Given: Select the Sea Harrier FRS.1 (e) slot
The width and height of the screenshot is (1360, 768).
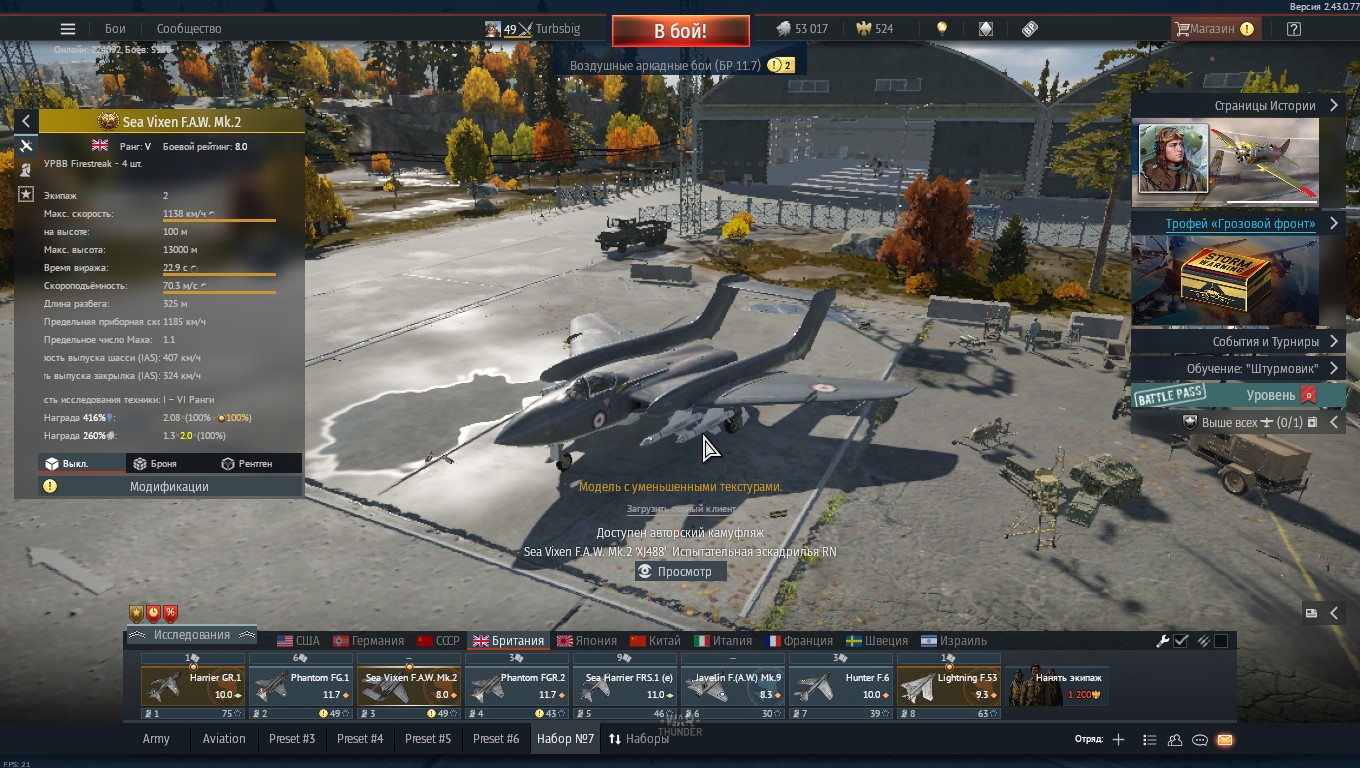Looking at the screenshot, I should click(x=625, y=686).
